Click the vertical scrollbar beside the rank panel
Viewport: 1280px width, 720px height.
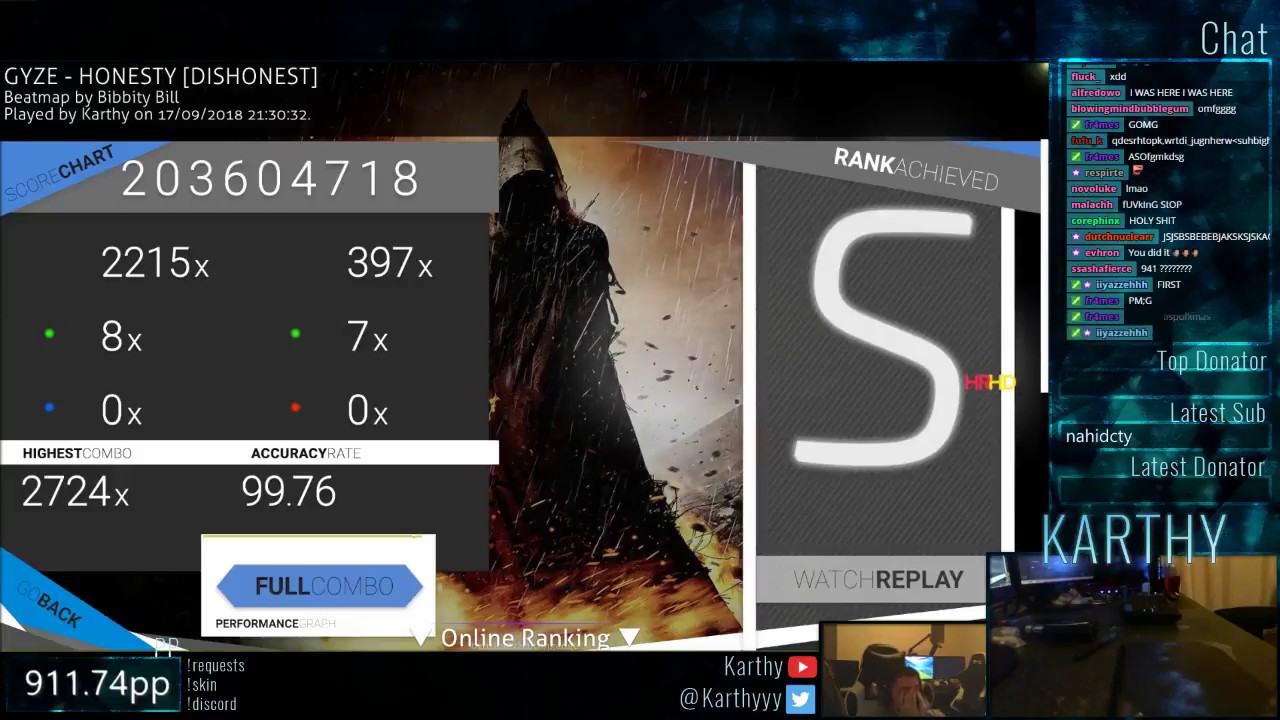click(x=1044, y=266)
